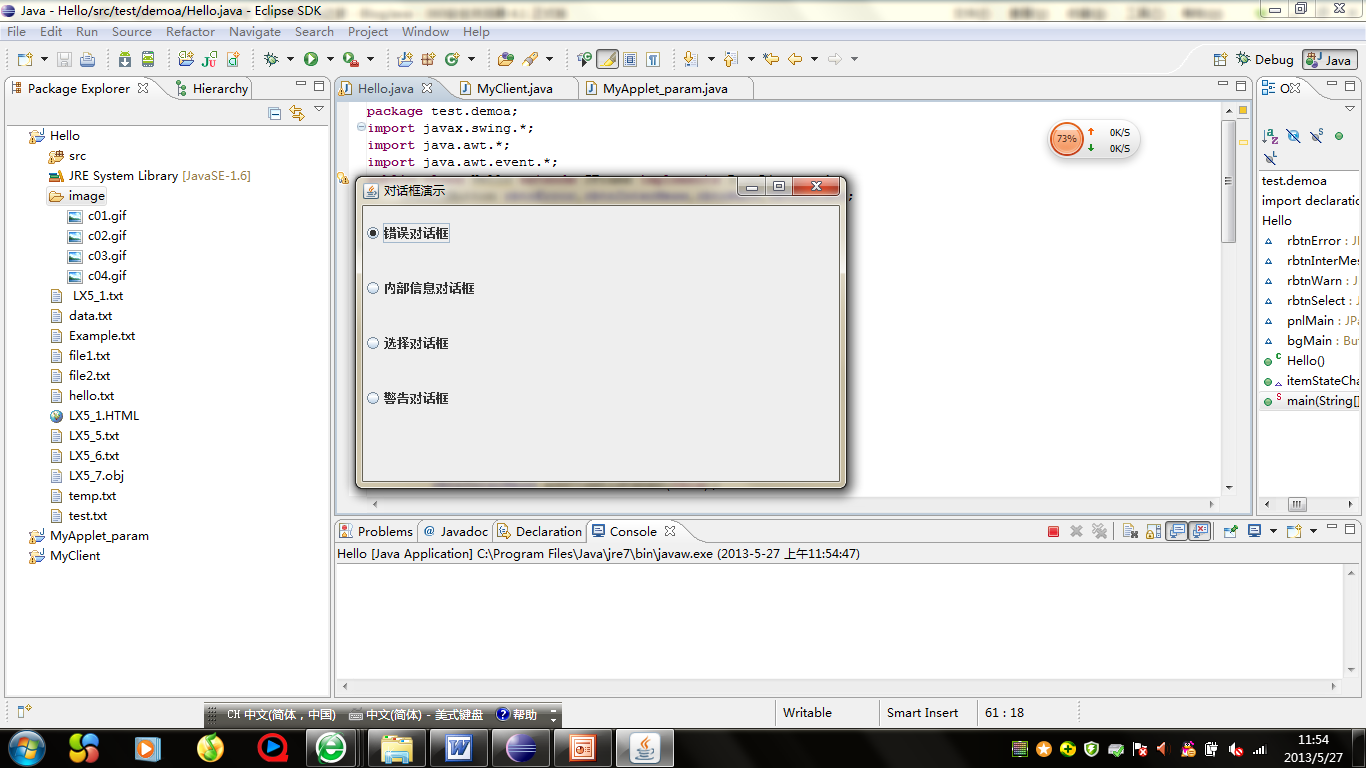
Task: Click the New Java Project icon
Action: [405, 59]
